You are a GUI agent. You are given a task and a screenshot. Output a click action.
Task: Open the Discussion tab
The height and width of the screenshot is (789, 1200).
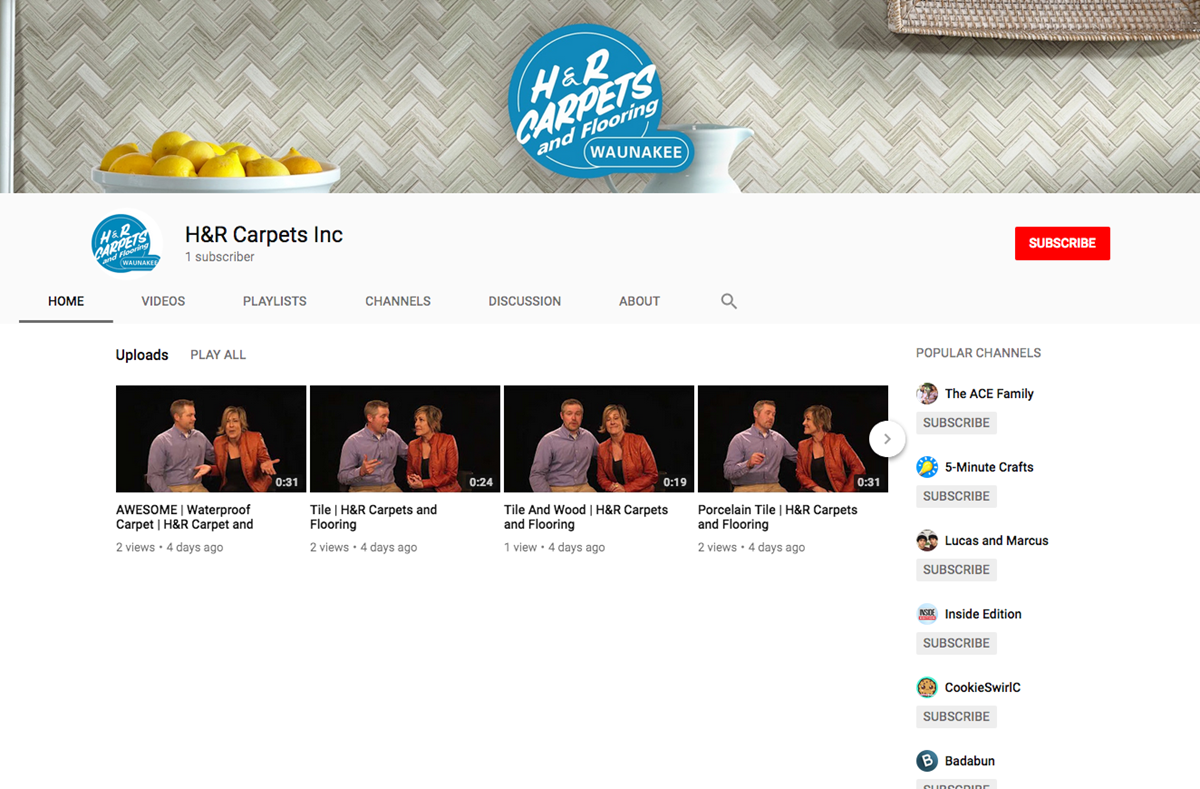(525, 301)
